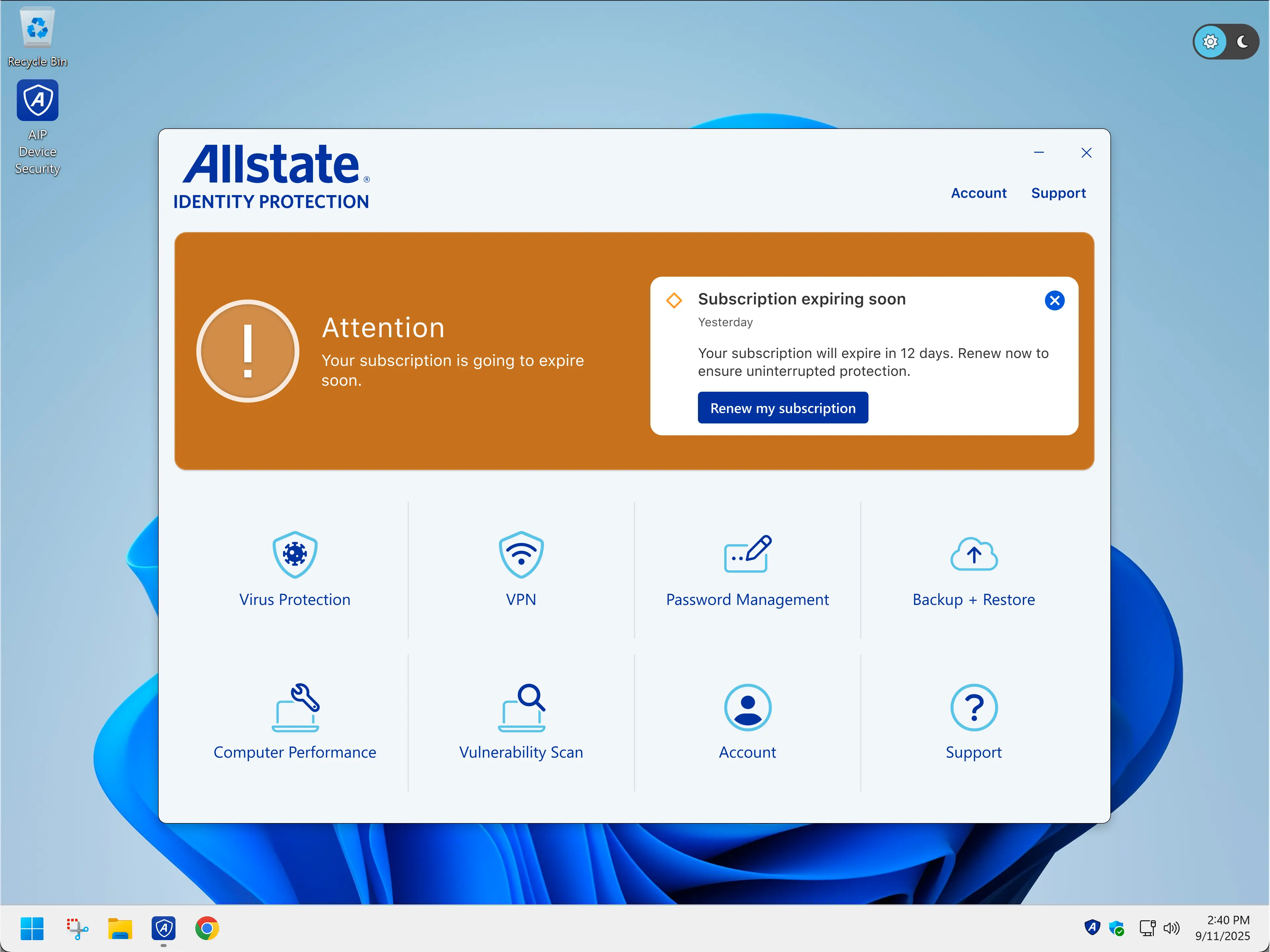Open the taskbar clock and date
Image resolution: width=1270 pixels, height=952 pixels.
[1222, 928]
